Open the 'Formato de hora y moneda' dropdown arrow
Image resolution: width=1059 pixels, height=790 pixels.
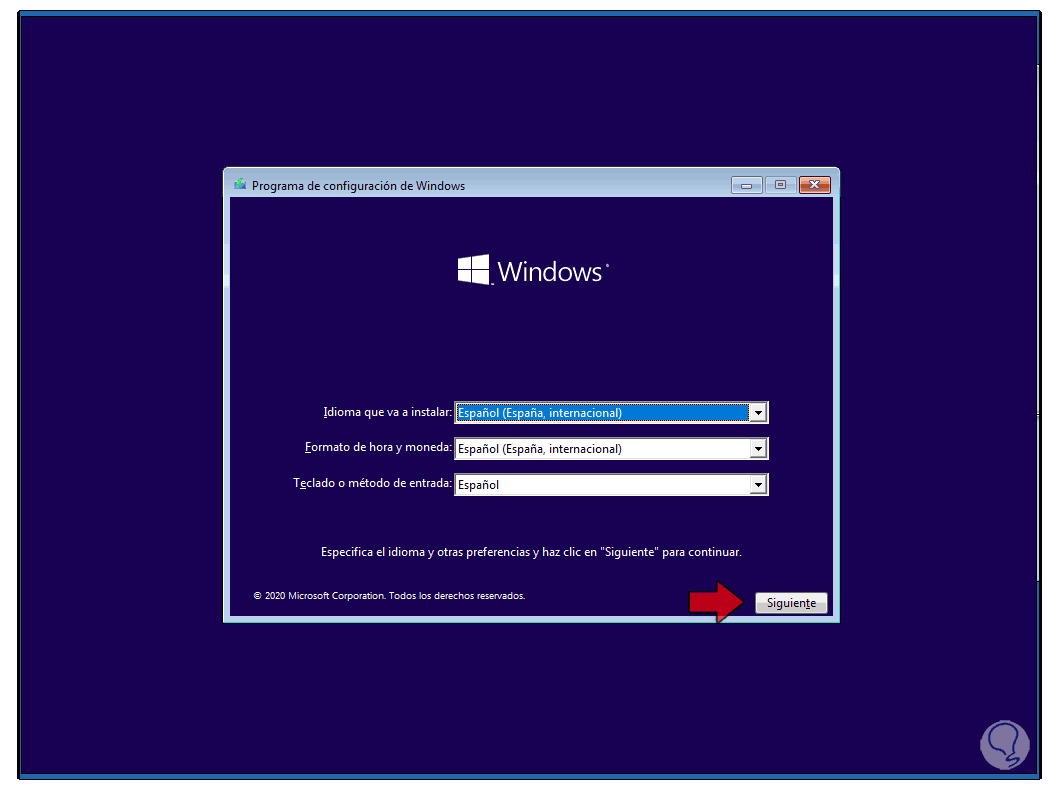coord(758,448)
